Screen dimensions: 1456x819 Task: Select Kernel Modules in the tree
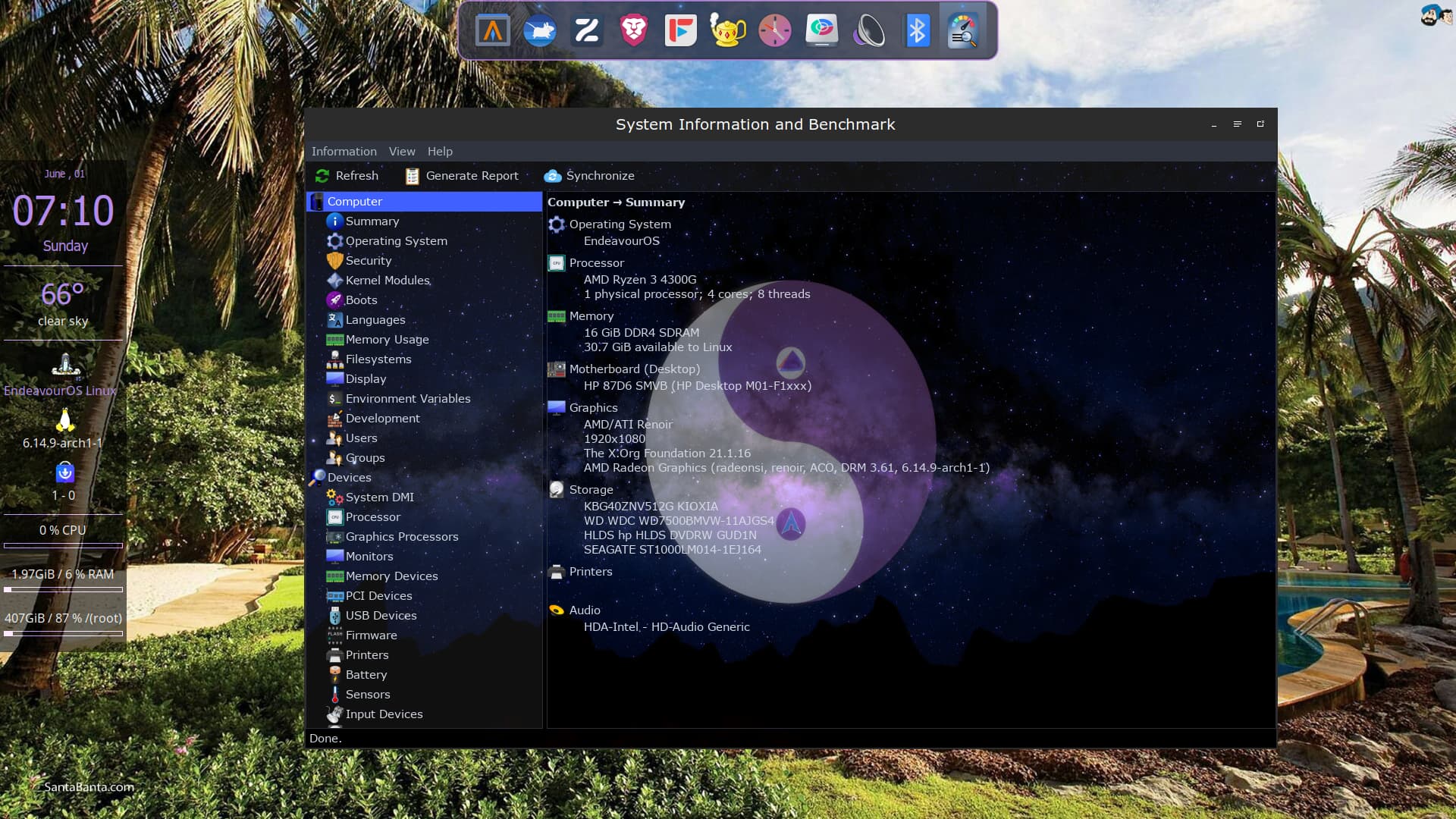click(x=388, y=280)
